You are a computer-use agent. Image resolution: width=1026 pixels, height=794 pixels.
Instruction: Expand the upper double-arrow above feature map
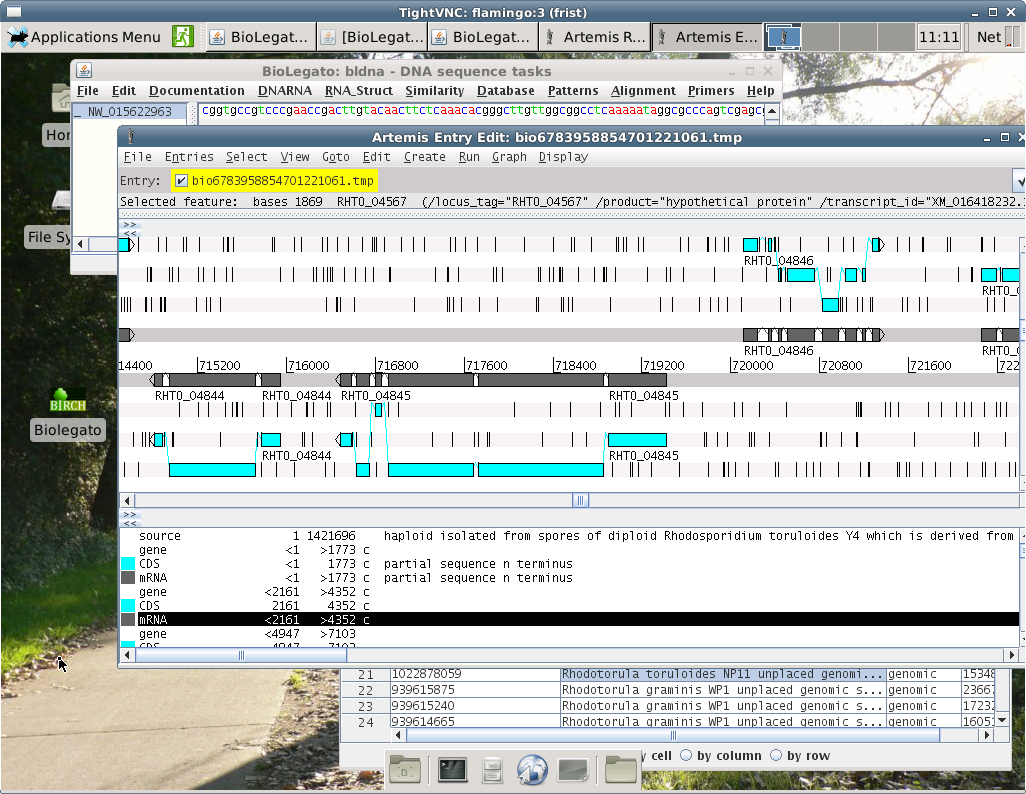tap(129, 225)
